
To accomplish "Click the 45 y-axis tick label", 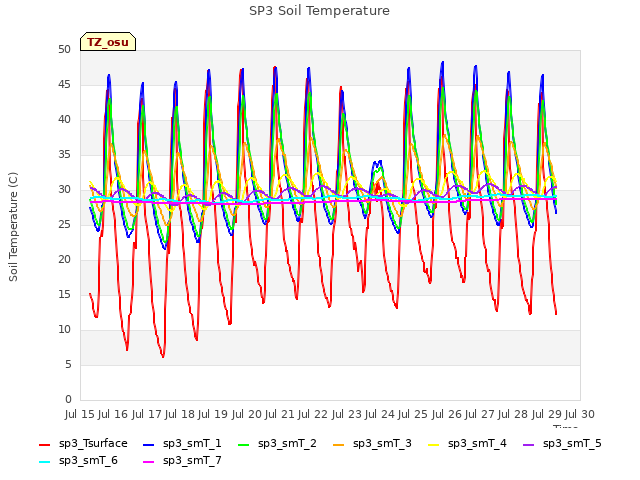I will [64, 84].
